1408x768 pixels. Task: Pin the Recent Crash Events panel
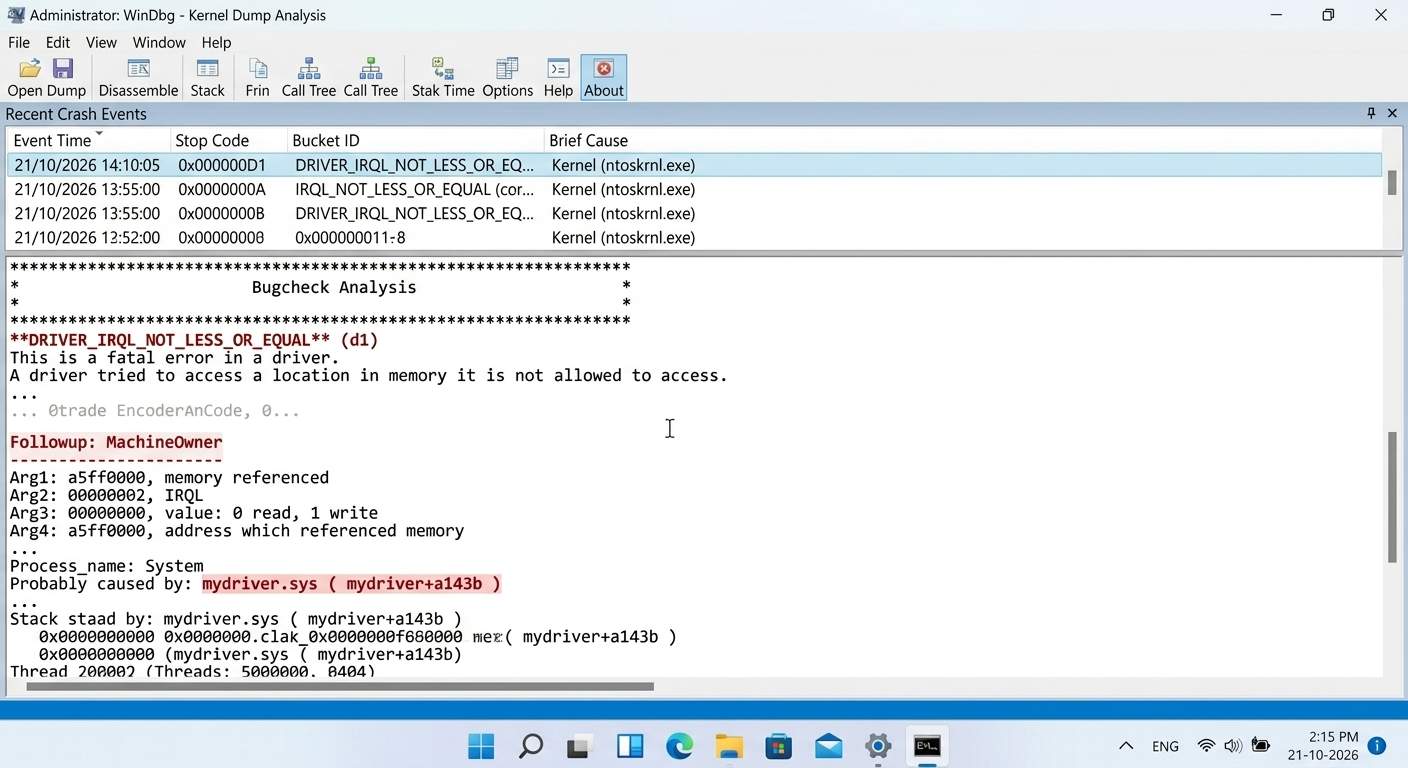click(1371, 114)
